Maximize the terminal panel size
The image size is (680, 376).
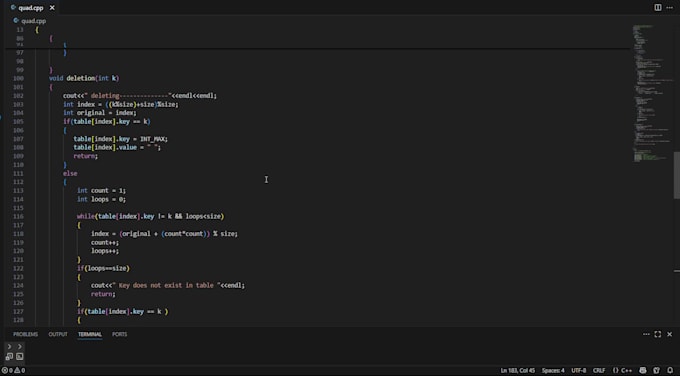pos(658,334)
